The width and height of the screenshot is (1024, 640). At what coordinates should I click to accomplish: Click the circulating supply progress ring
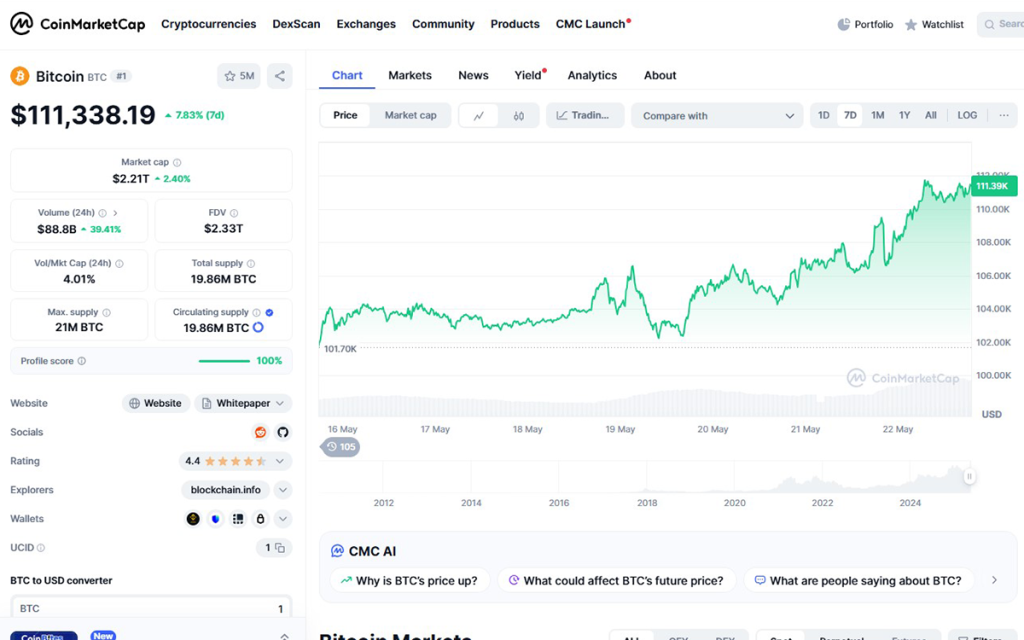(x=259, y=327)
